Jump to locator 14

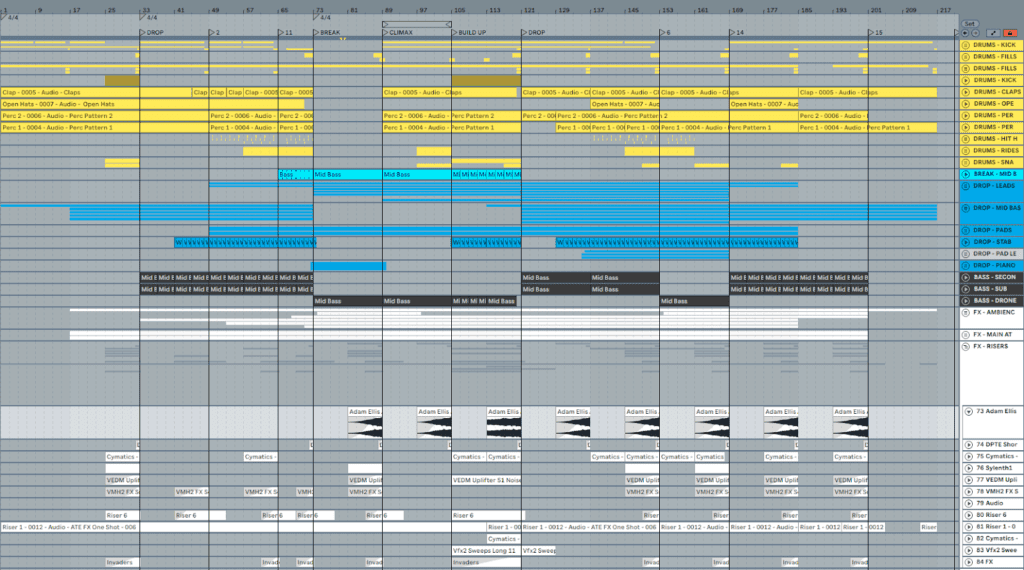[x=736, y=33]
